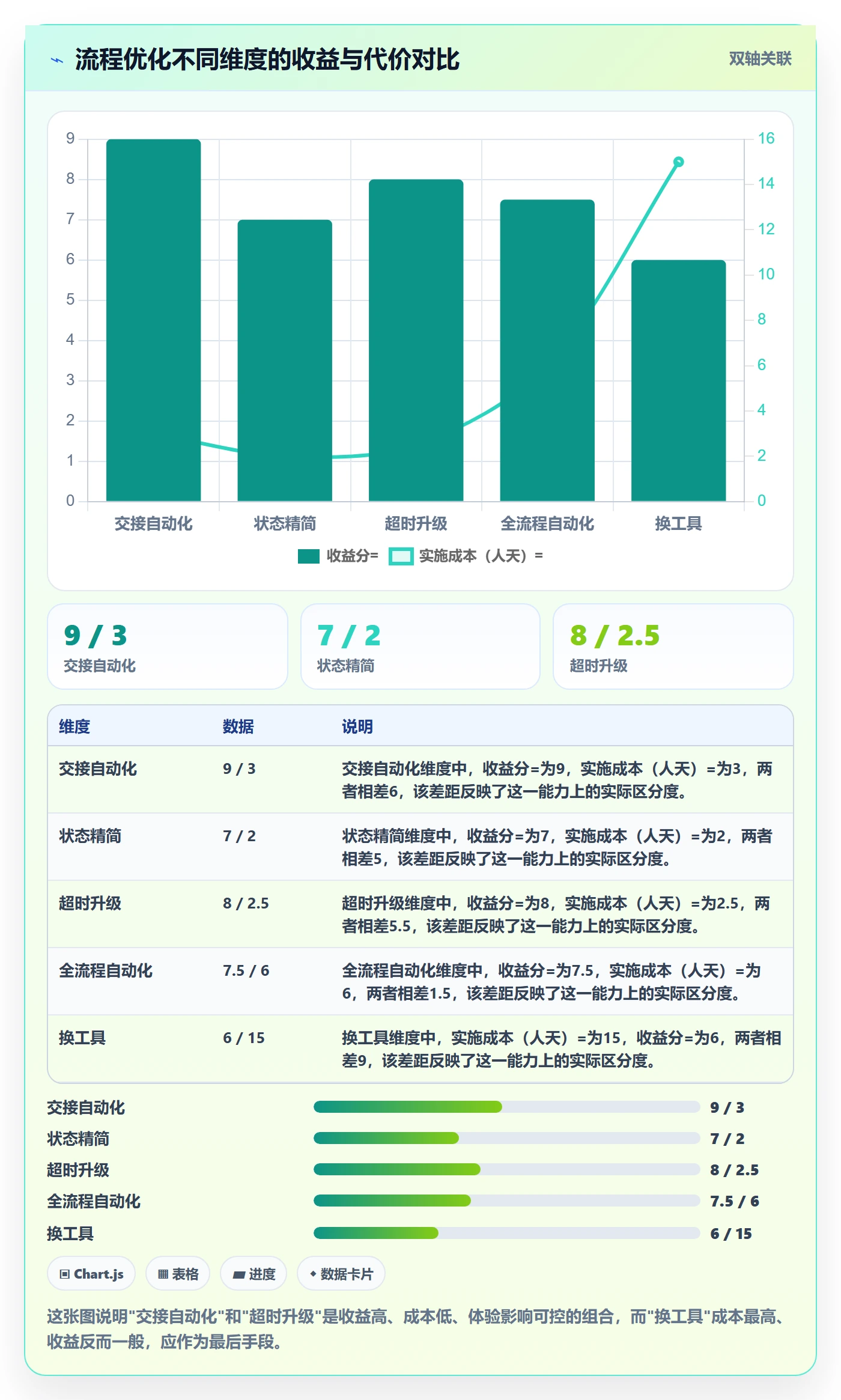Click the 全流程自动化 bar in the chart

pos(547,350)
